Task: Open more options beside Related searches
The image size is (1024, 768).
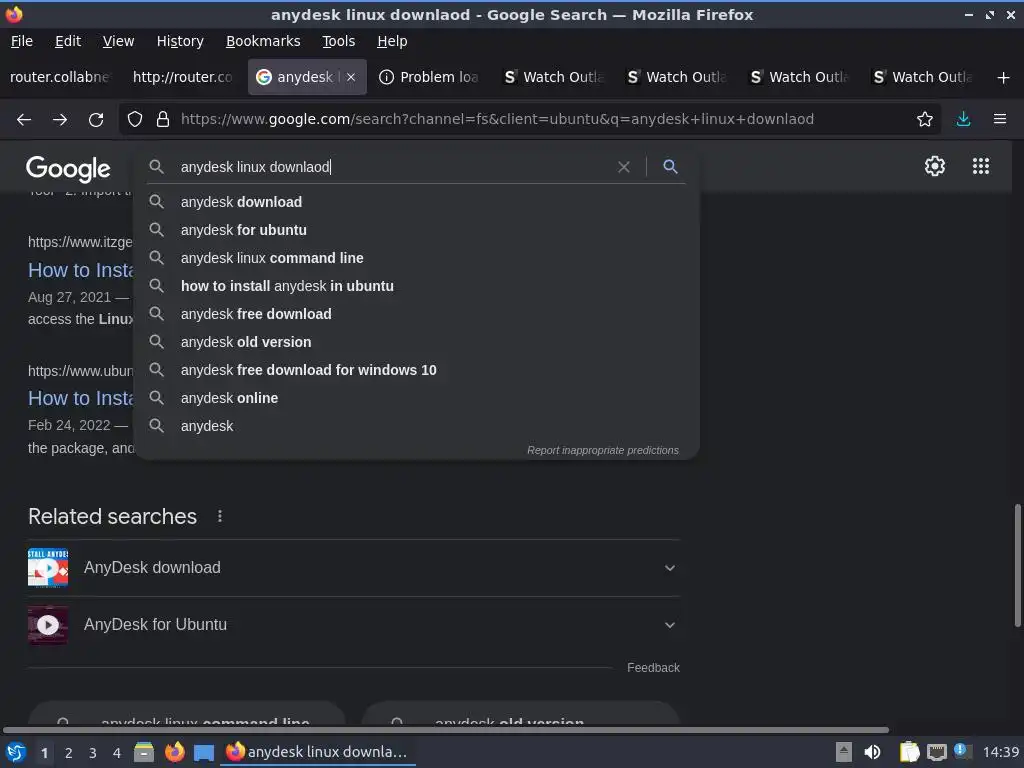Action: click(220, 517)
